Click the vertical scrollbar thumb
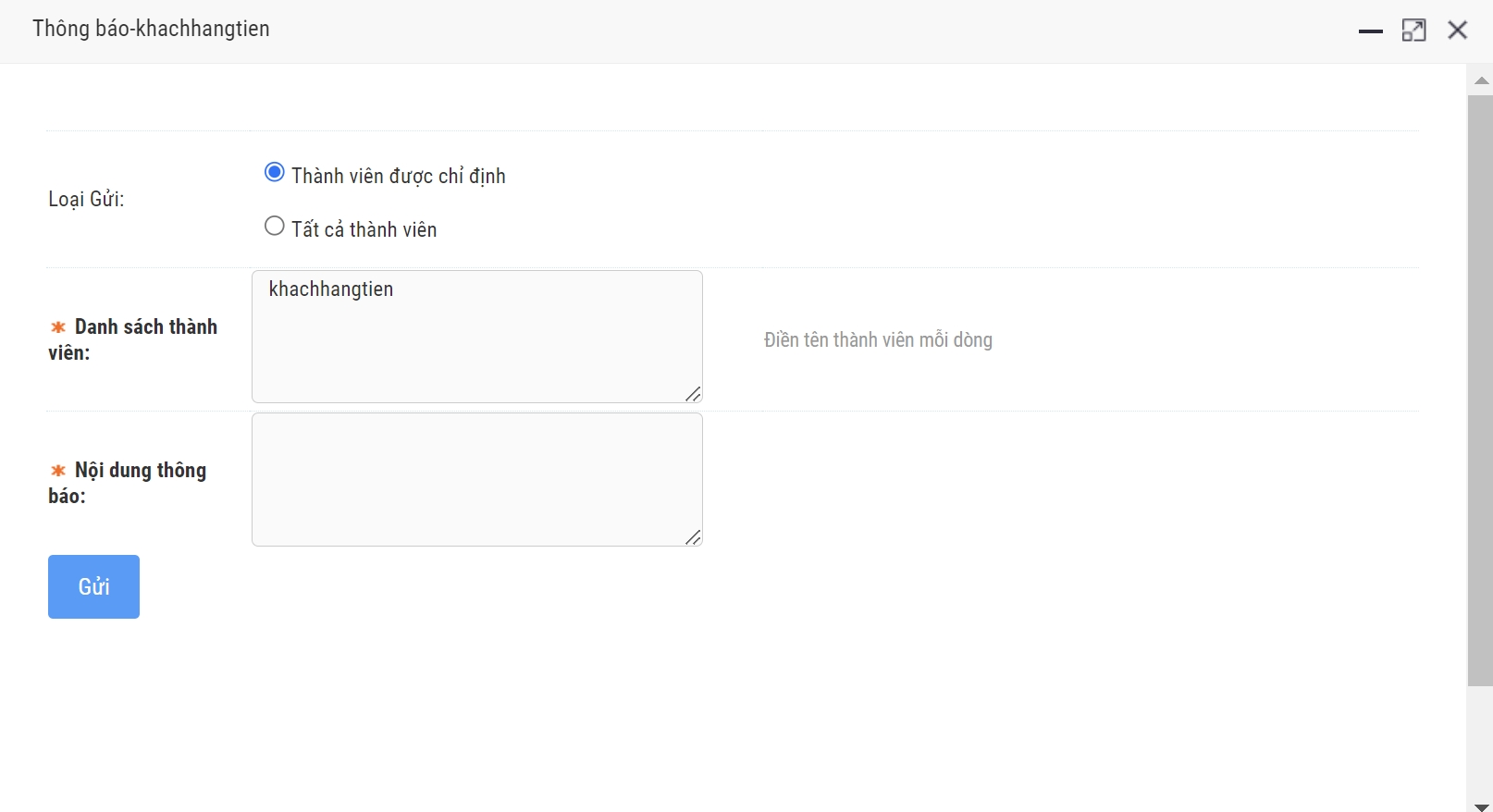 [x=1480, y=388]
